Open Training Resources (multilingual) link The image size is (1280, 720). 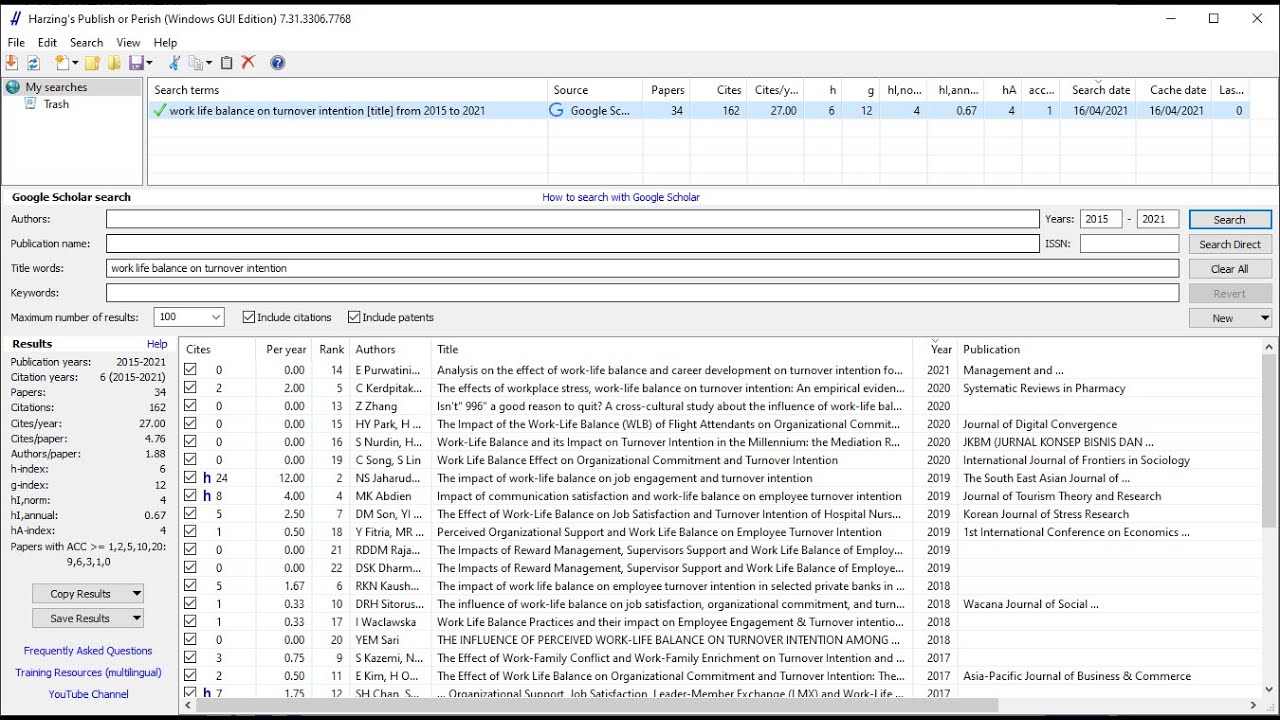click(88, 673)
